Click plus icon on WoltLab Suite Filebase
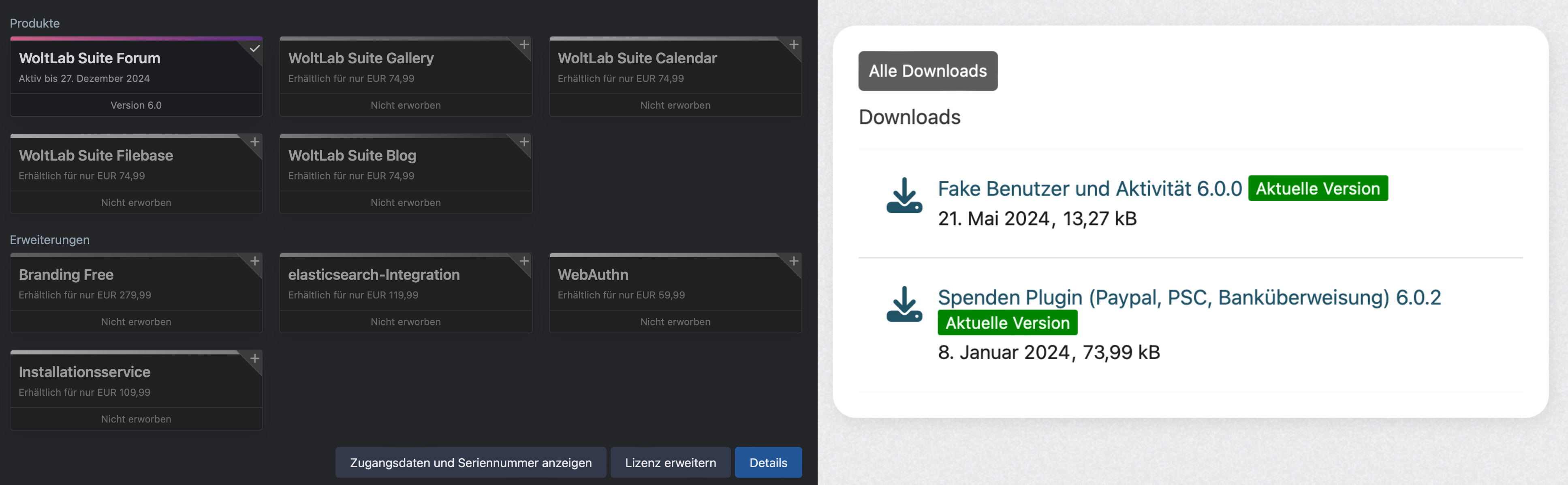Viewport: 1568px width, 485px height. coord(254,142)
